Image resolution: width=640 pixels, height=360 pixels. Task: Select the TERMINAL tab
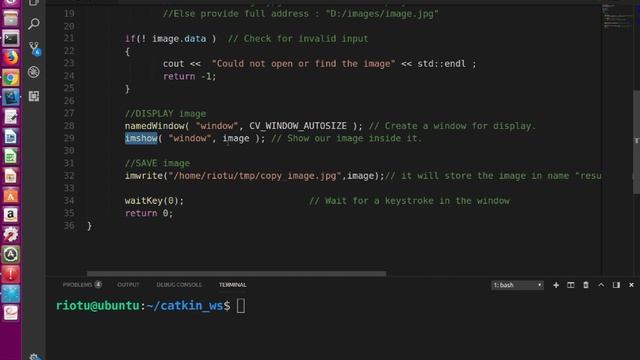[x=233, y=285]
